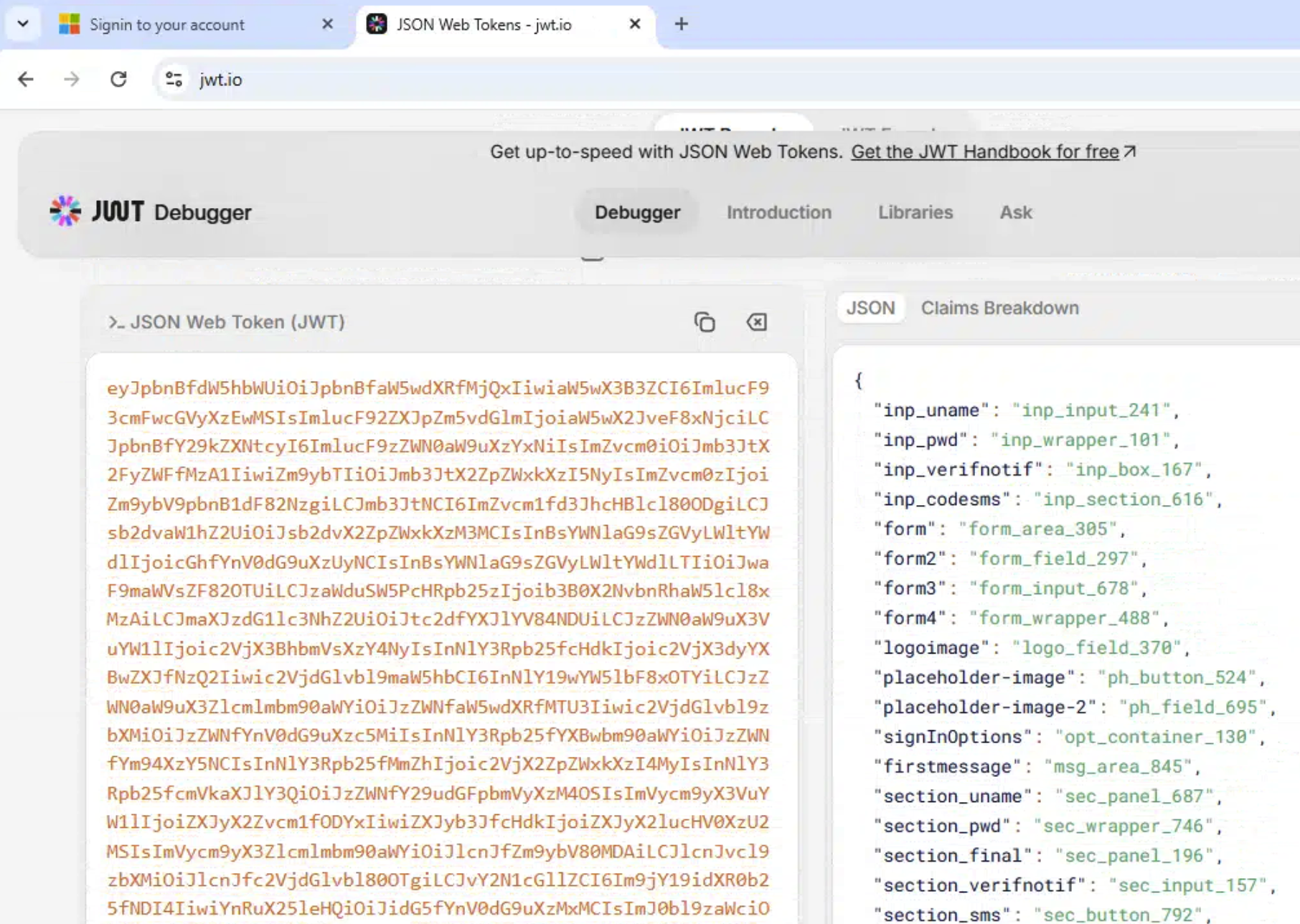Open the tab search dropdown arrow
Viewport: 1300px width, 924px height.
point(23,24)
